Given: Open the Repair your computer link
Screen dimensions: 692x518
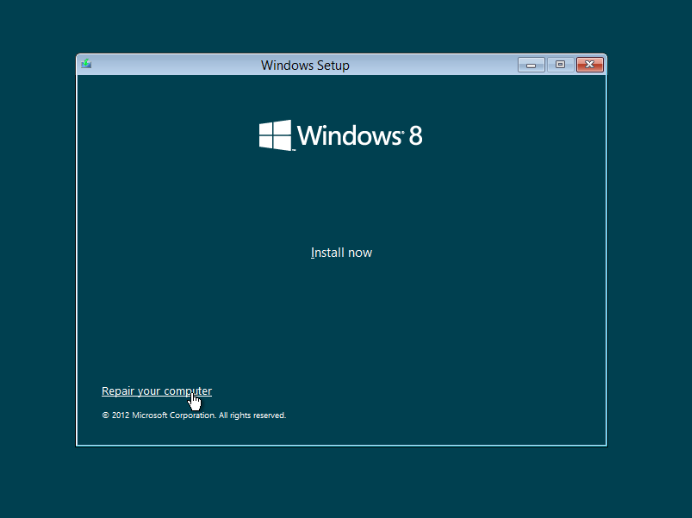Looking at the screenshot, I should [x=157, y=391].
